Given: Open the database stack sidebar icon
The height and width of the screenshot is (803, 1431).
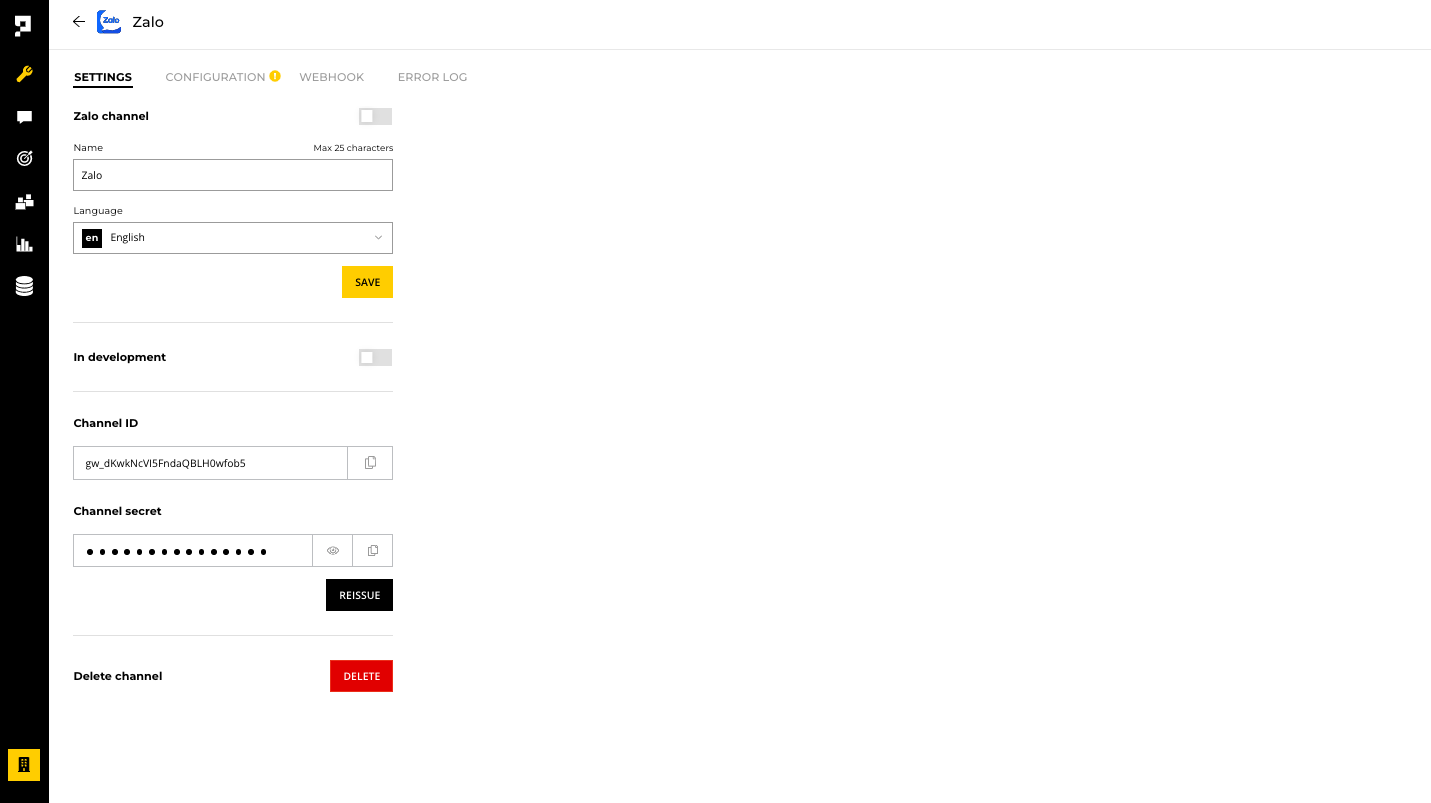Looking at the screenshot, I should 24,287.
